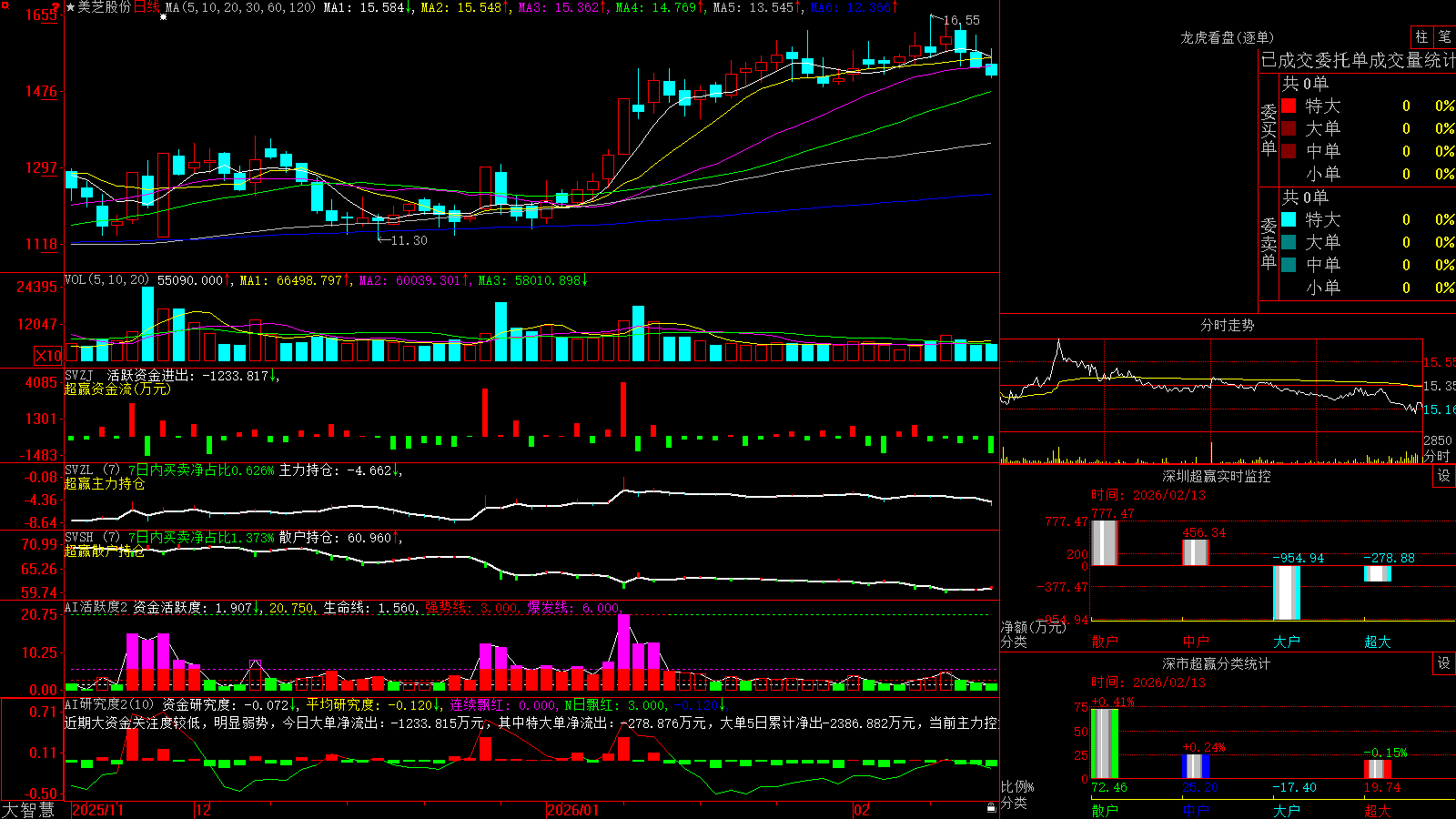Click the 大户 bar showing -954.94
Viewport: 1456px width, 819px height.
click(x=1287, y=592)
